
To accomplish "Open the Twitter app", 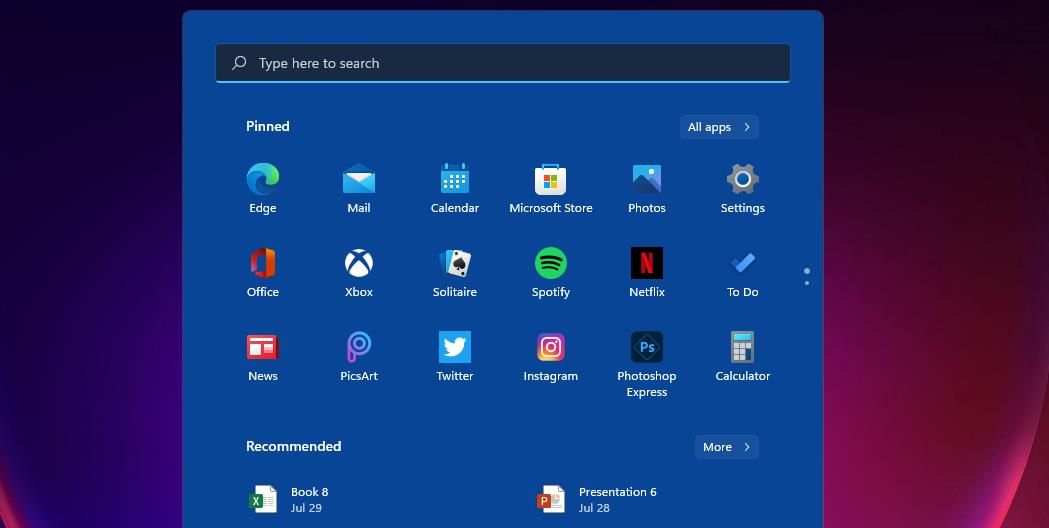I will (455, 357).
